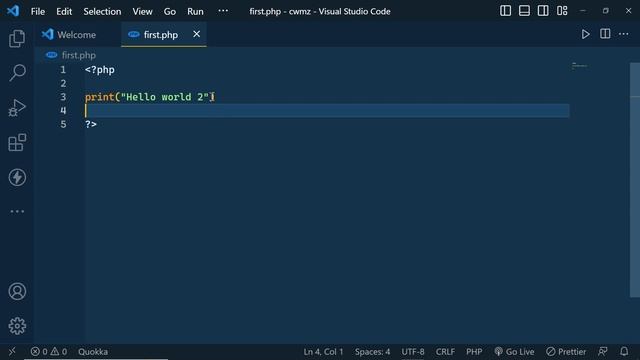Open editor More Actions ellipsis
Viewport: 640px width, 360px height.
(624, 34)
